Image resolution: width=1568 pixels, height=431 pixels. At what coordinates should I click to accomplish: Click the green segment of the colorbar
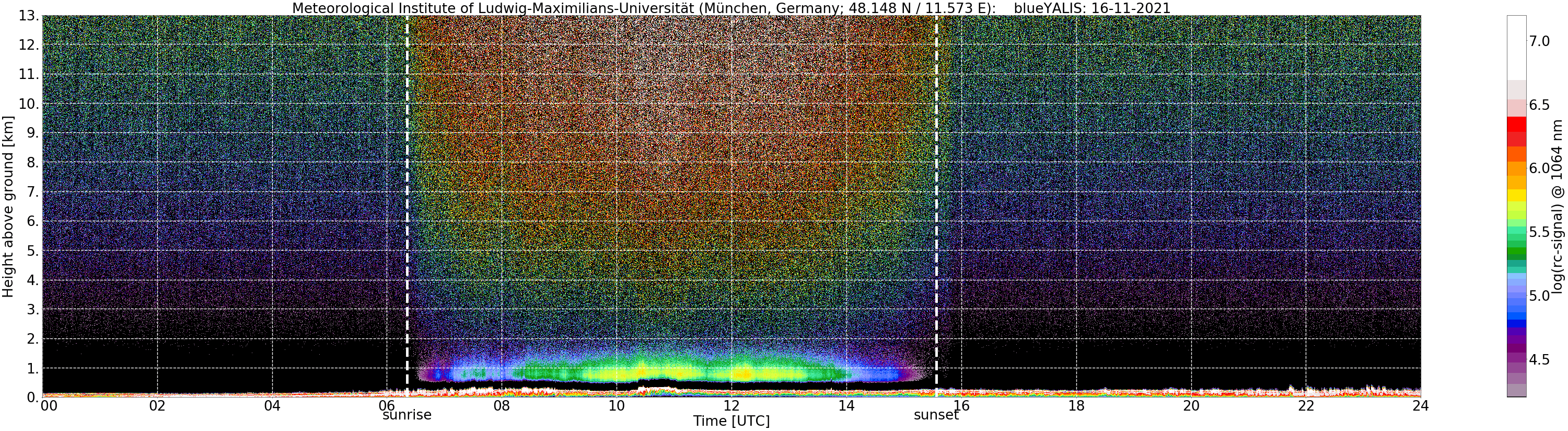(1516, 251)
